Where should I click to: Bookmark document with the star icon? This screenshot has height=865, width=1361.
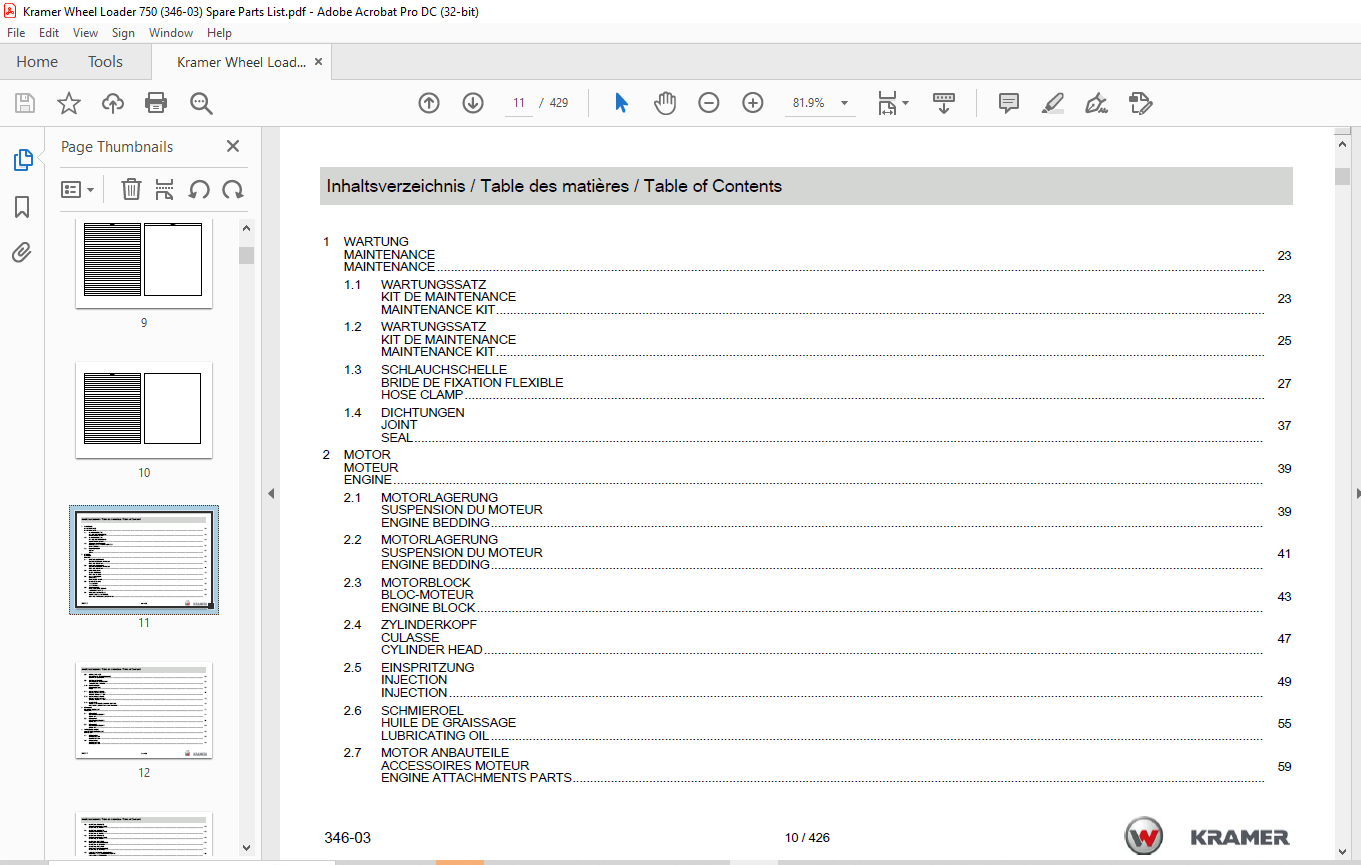click(68, 103)
